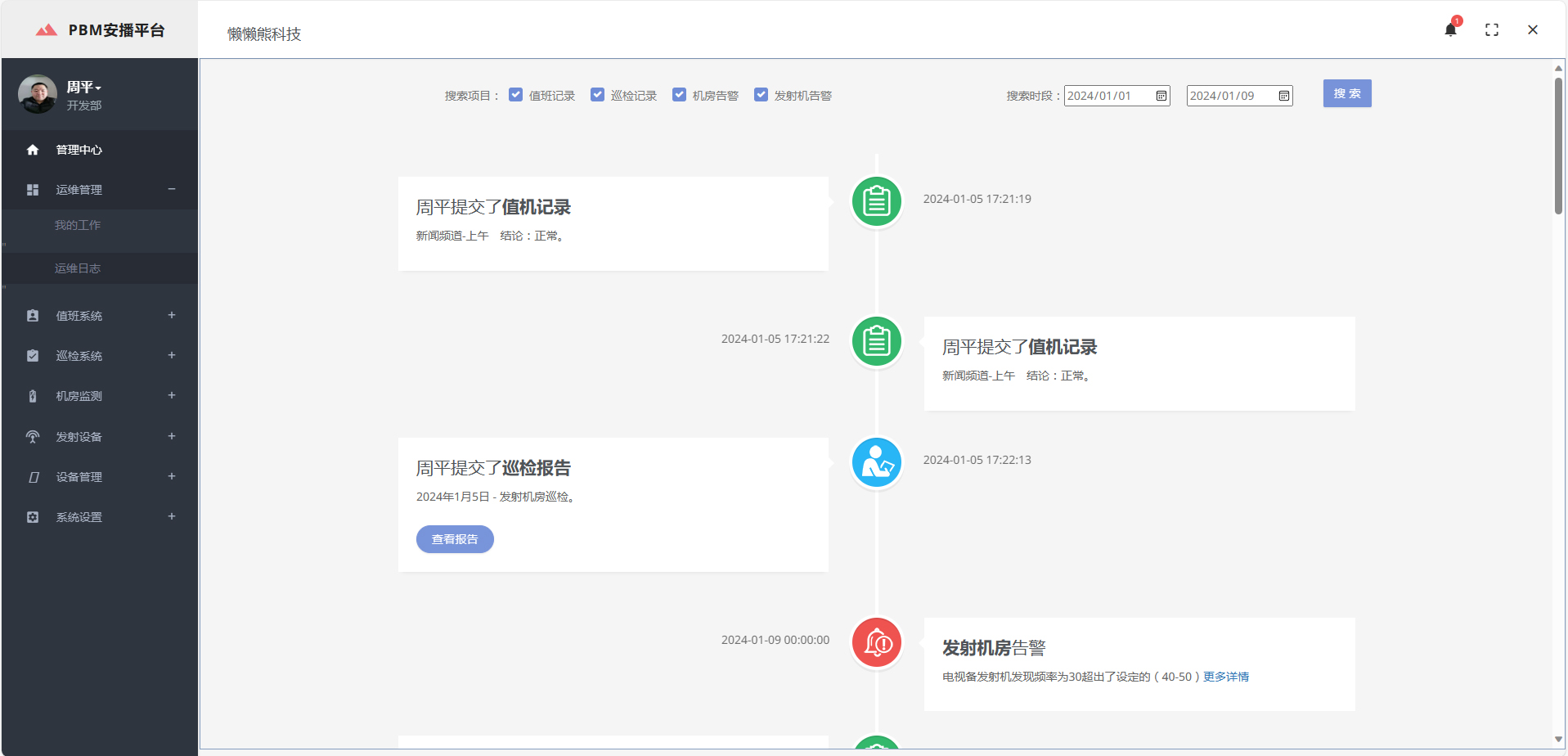Toggle 发射机告警 checkbox
This screenshot has width=1568, height=756.
[x=762, y=95]
